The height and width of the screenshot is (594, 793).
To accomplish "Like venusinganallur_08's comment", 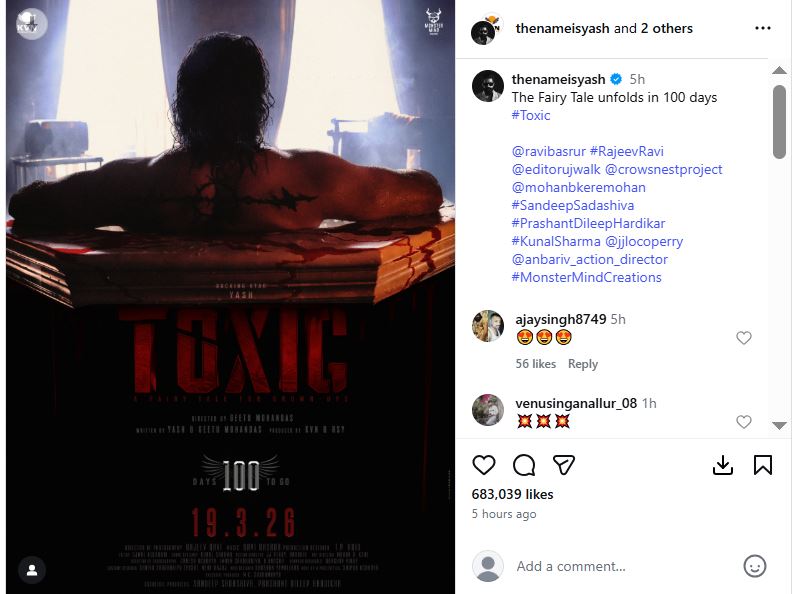I will click(743, 422).
